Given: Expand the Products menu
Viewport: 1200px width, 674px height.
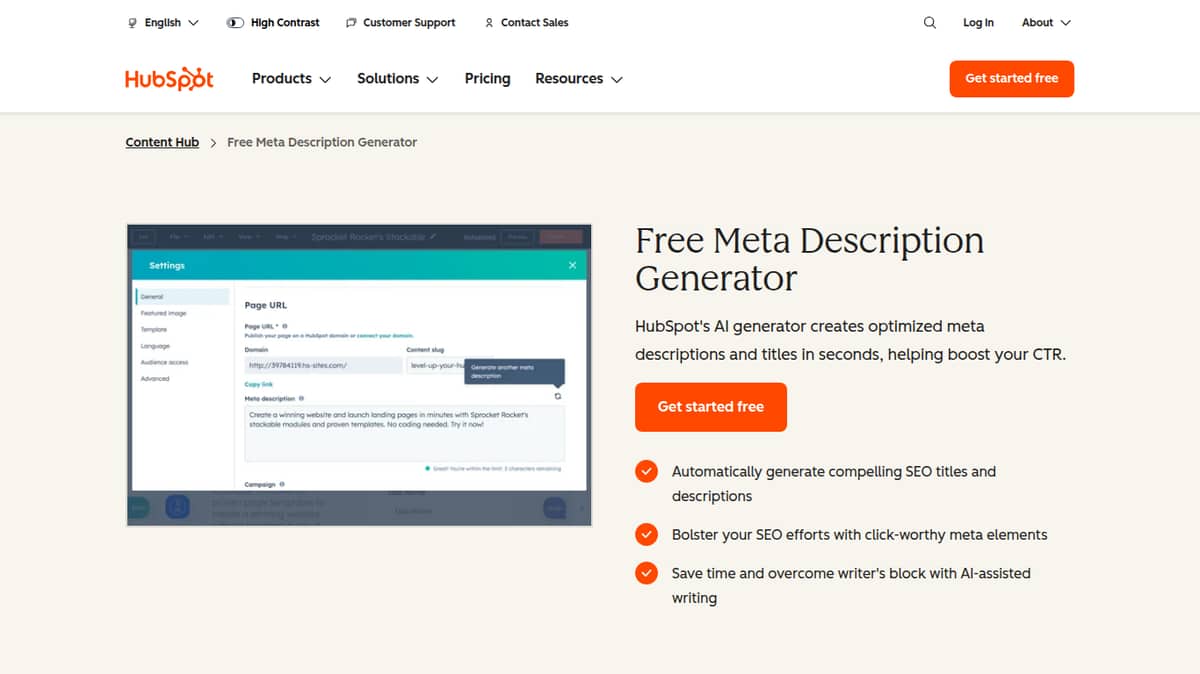Looking at the screenshot, I should click(x=291, y=78).
